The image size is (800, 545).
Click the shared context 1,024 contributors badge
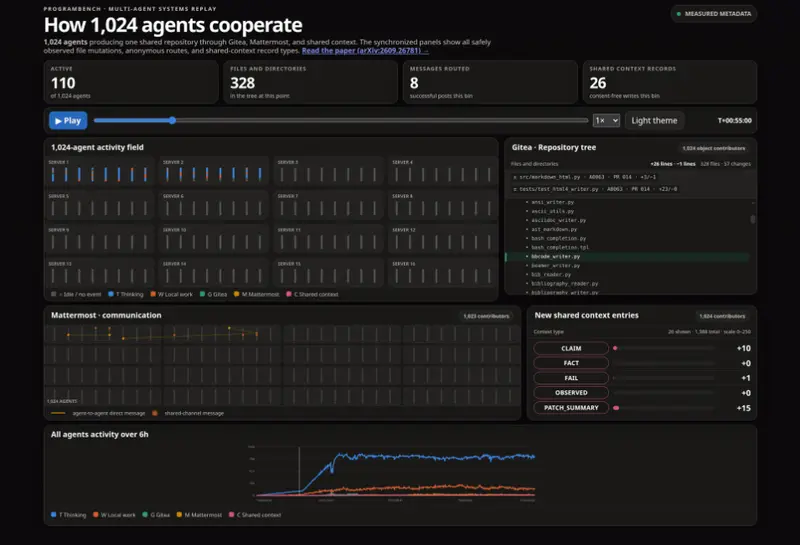[x=722, y=316]
